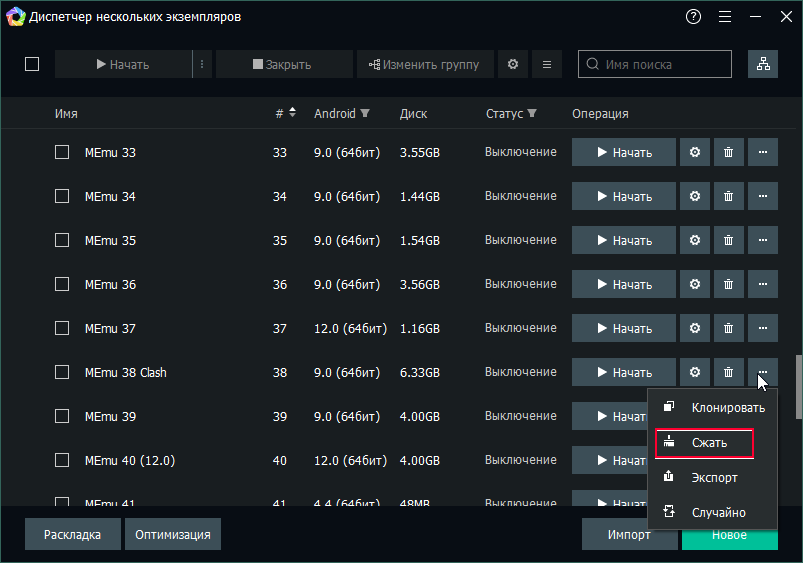Delete MEmu 33 with trash icon

click(728, 152)
